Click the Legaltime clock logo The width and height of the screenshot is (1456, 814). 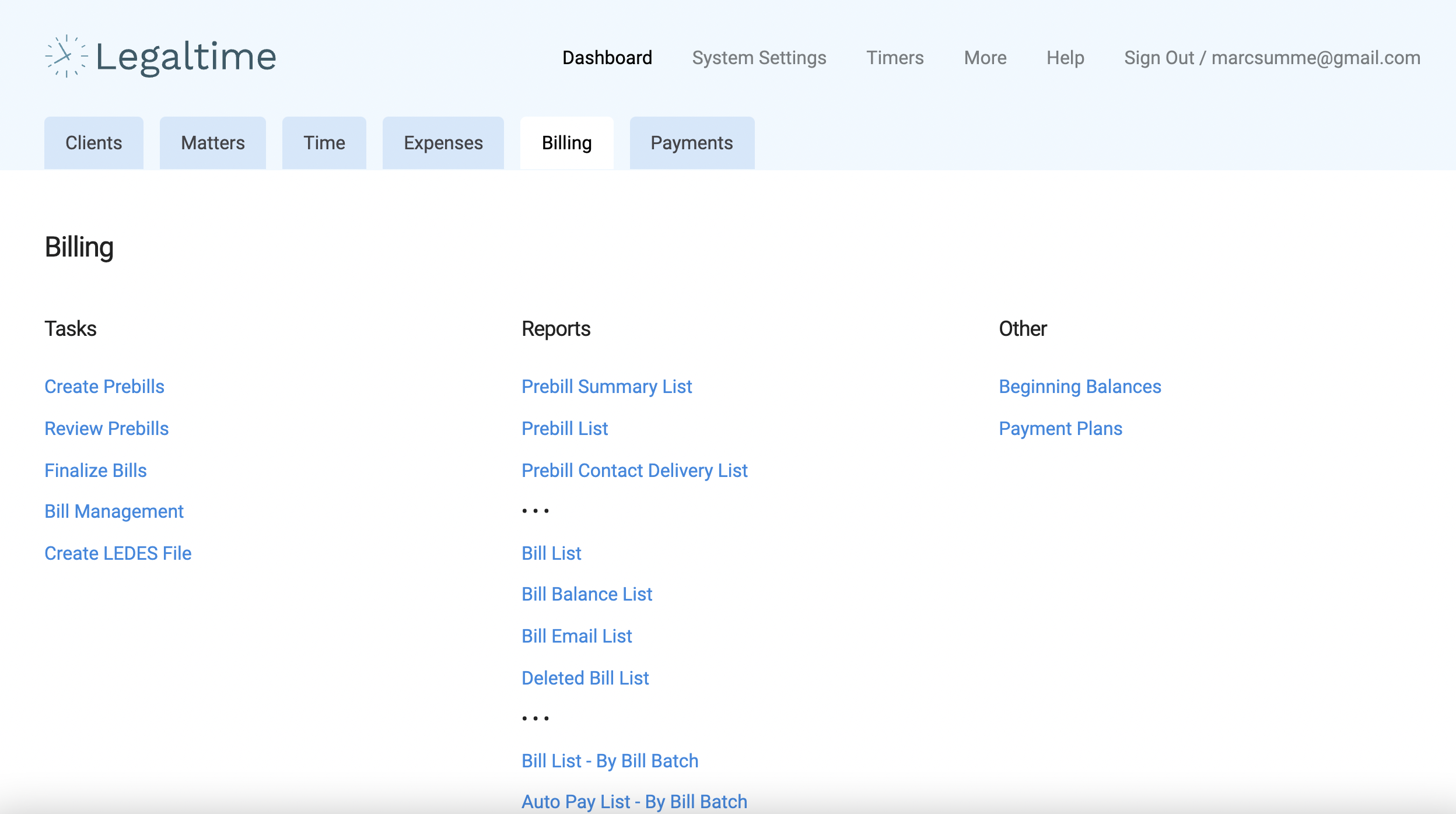(66, 57)
